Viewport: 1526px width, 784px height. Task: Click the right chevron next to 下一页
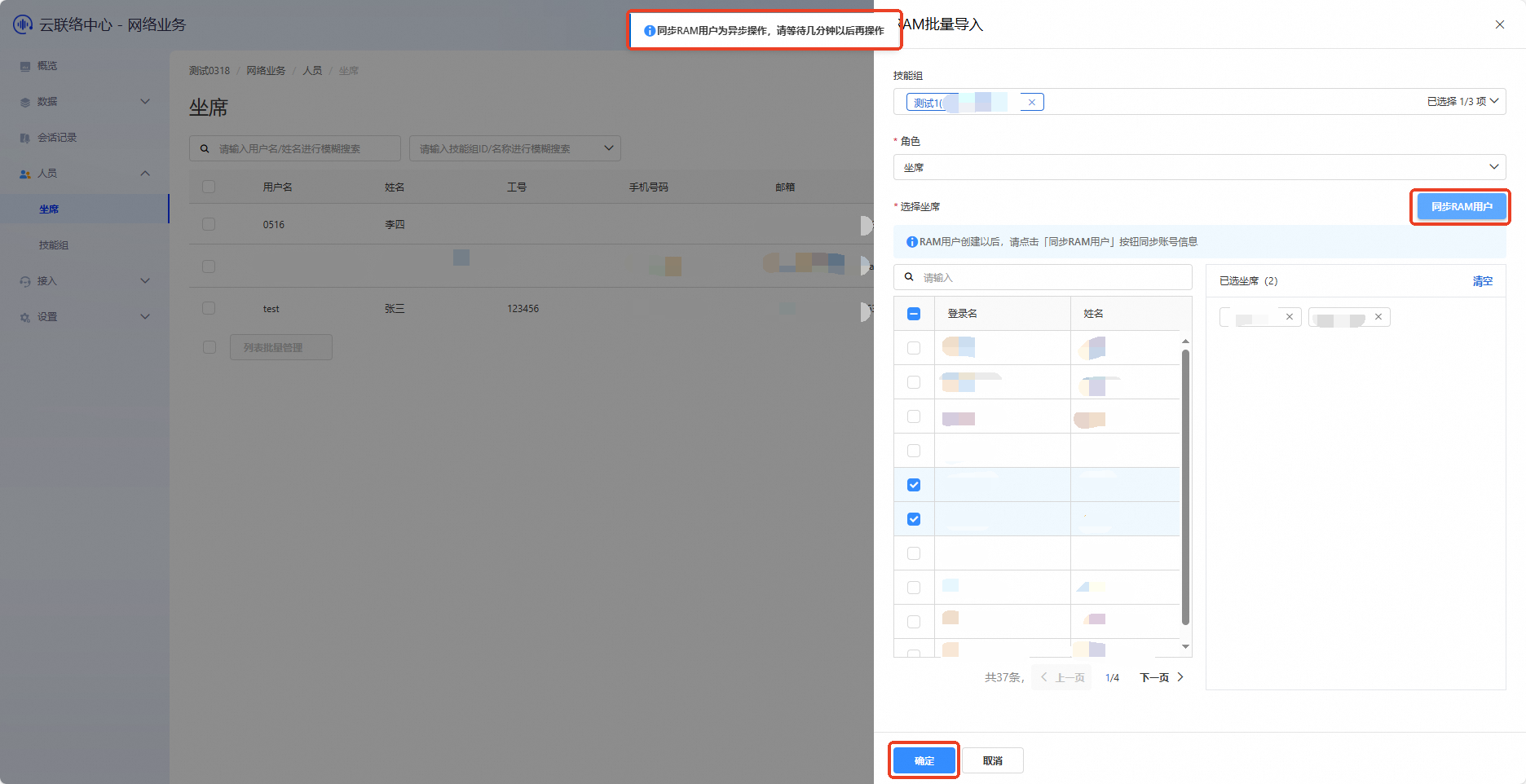point(1180,677)
